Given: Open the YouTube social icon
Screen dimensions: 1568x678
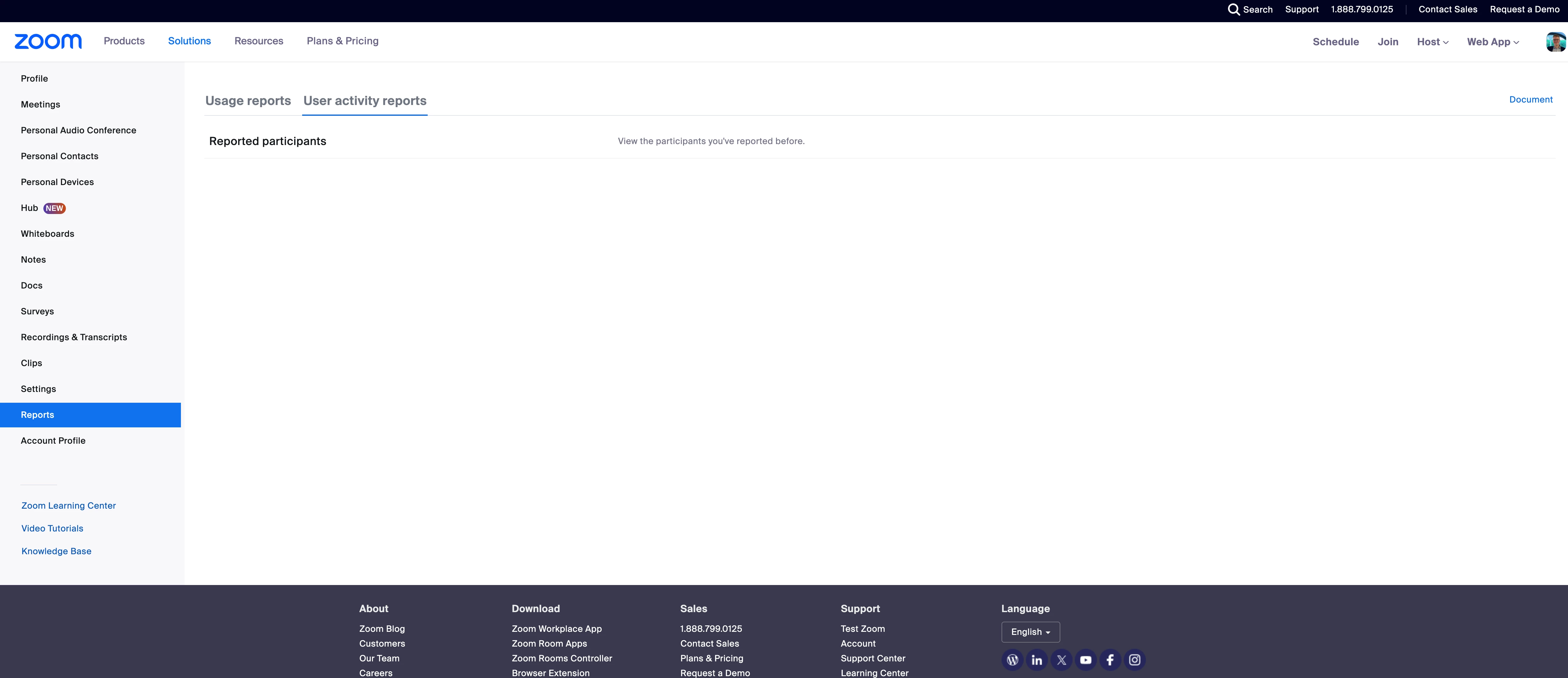Looking at the screenshot, I should coord(1086,660).
